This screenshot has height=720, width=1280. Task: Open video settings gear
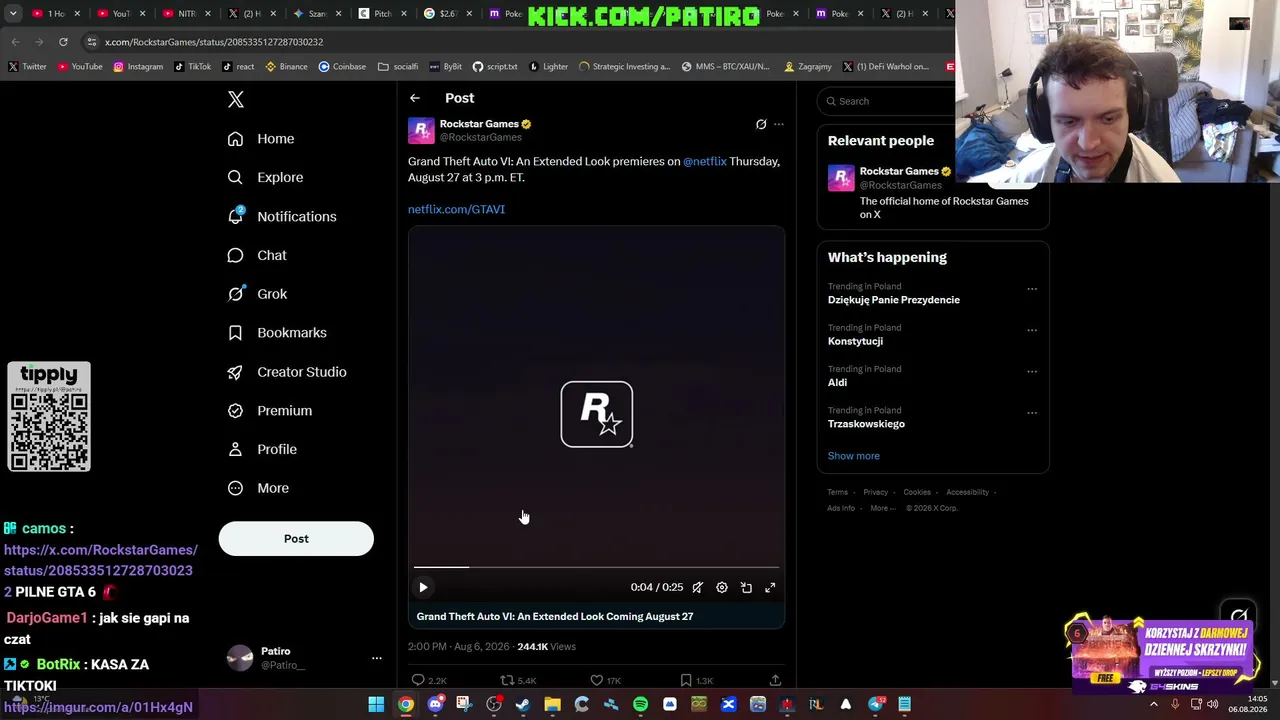coord(722,588)
